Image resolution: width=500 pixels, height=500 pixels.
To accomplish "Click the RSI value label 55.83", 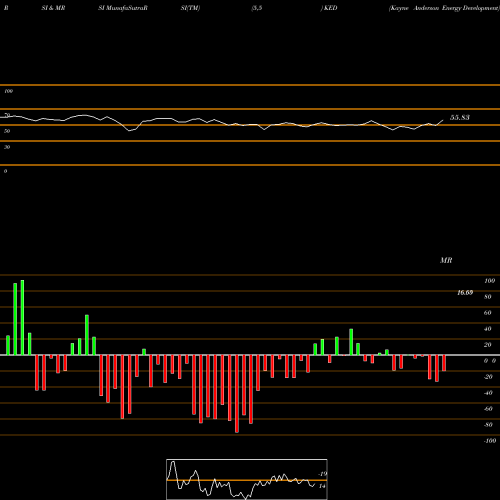I will [x=460, y=117].
